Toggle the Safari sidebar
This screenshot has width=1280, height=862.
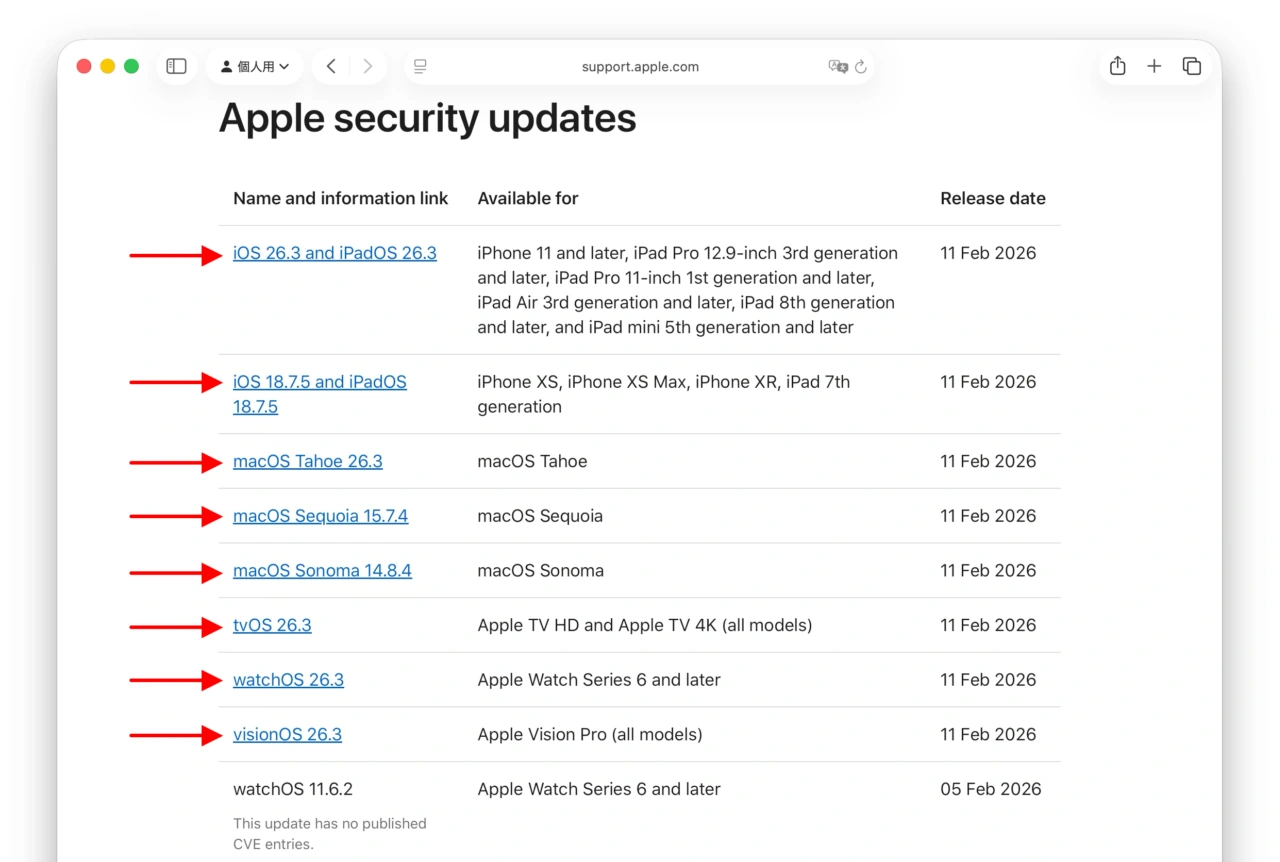pos(176,67)
